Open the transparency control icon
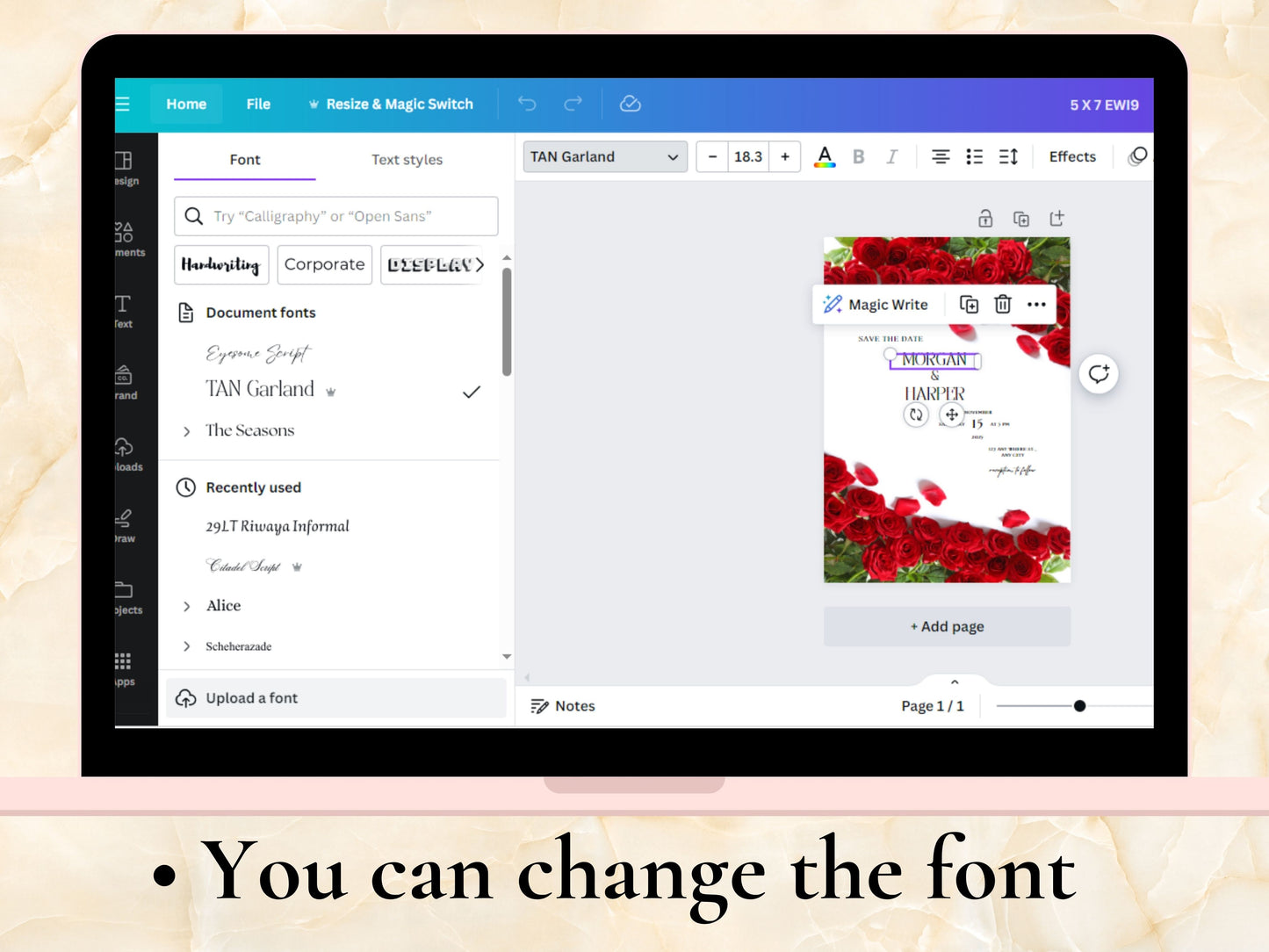This screenshot has height=952, width=1269. click(x=1138, y=156)
